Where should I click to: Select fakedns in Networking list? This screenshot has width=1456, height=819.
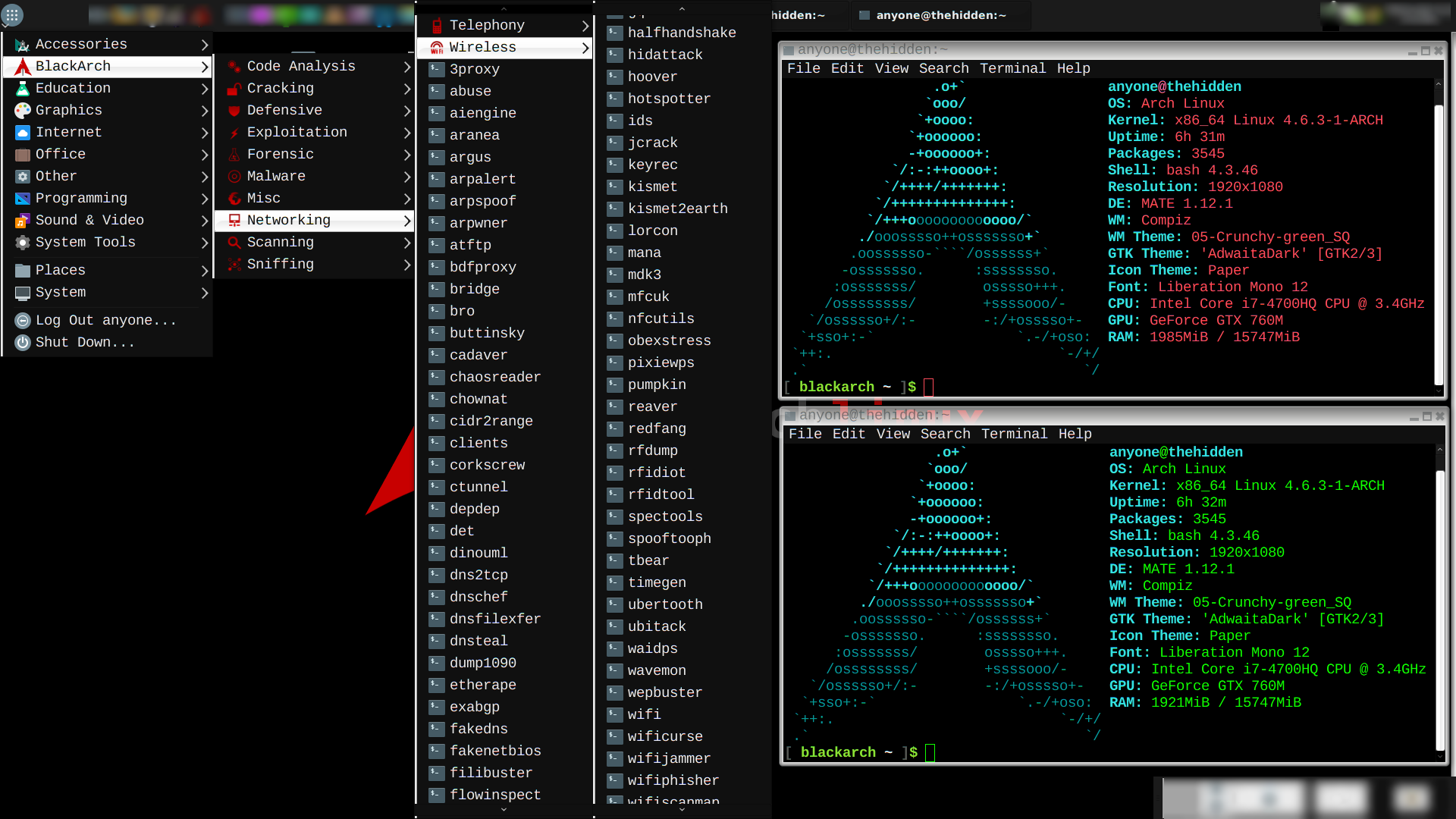479,730
